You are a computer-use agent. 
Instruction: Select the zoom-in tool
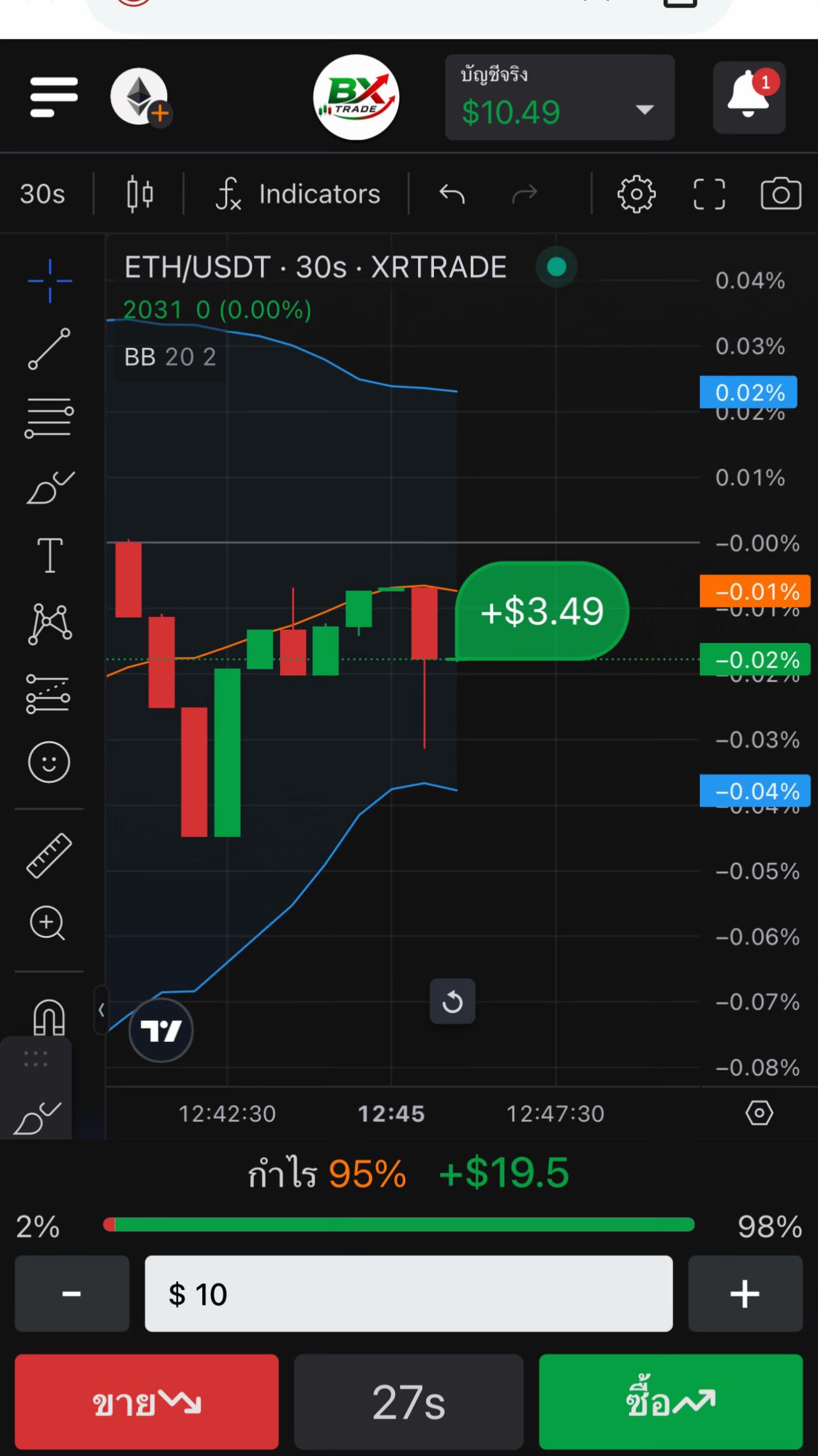coord(48,923)
